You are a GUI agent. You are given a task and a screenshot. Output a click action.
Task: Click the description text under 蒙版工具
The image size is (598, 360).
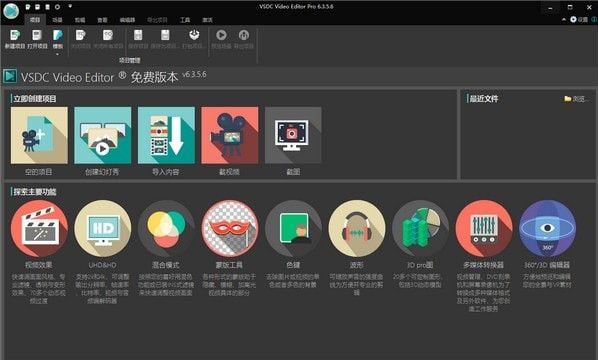(x=229, y=285)
